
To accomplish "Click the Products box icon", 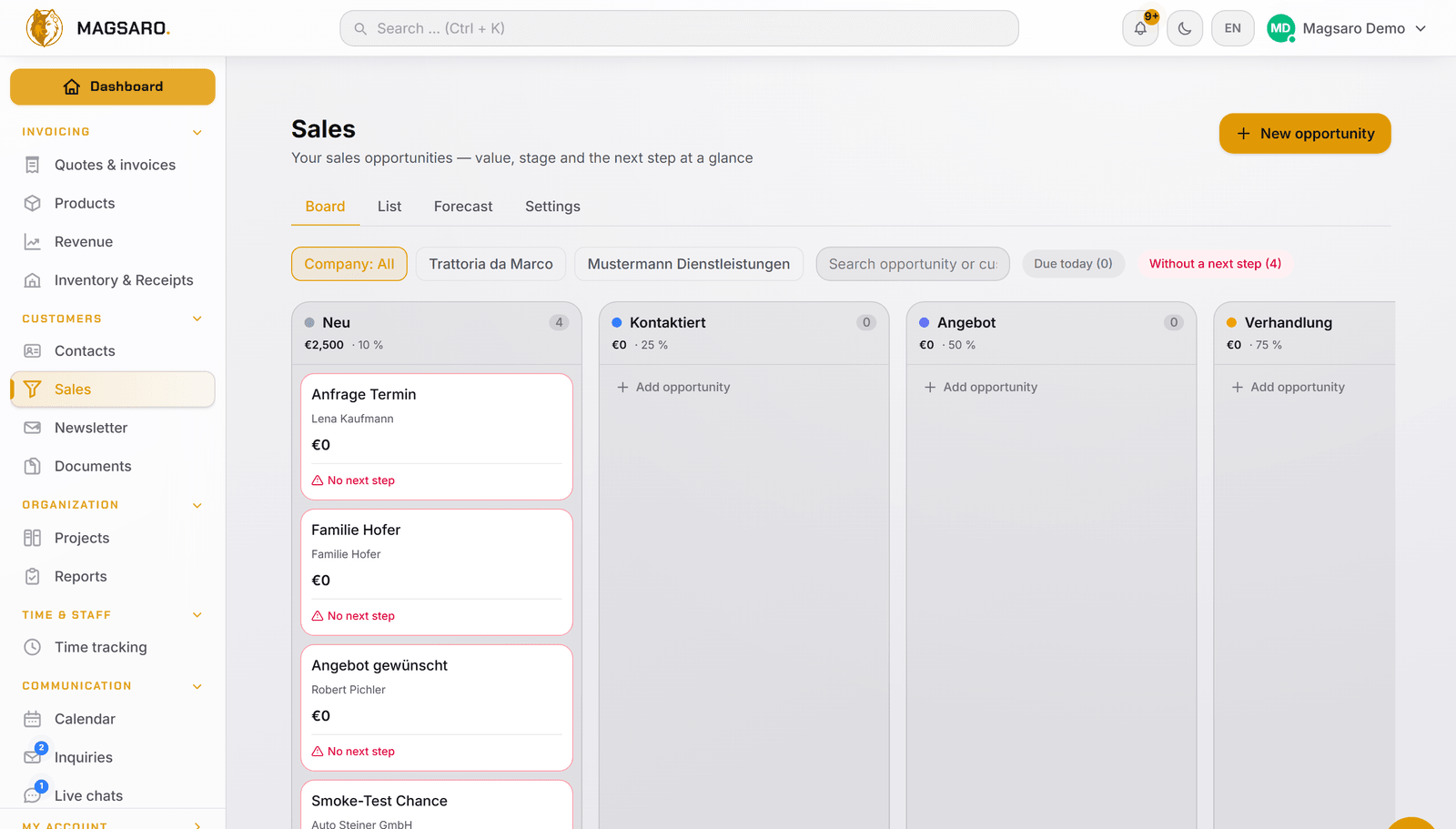I will pyautogui.click(x=33, y=203).
